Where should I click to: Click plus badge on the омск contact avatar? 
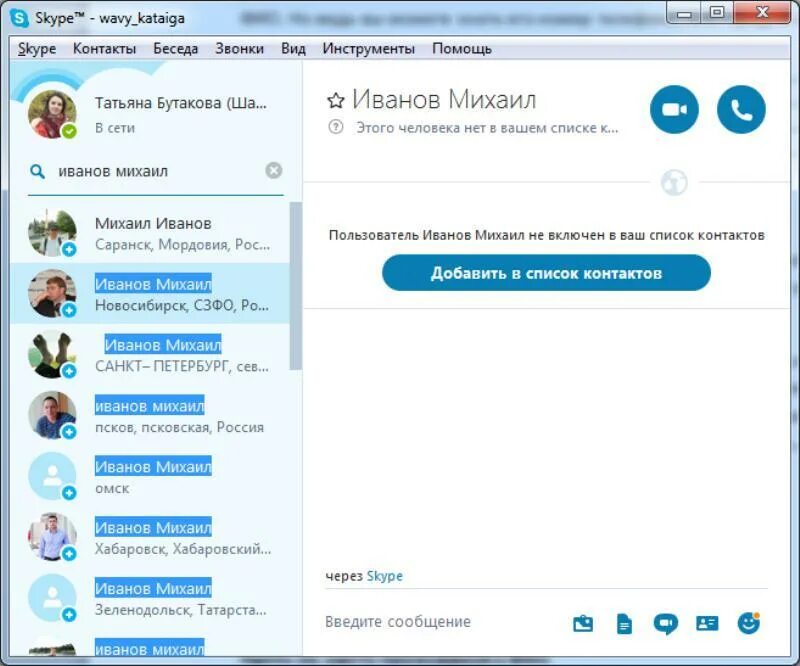coord(69,493)
